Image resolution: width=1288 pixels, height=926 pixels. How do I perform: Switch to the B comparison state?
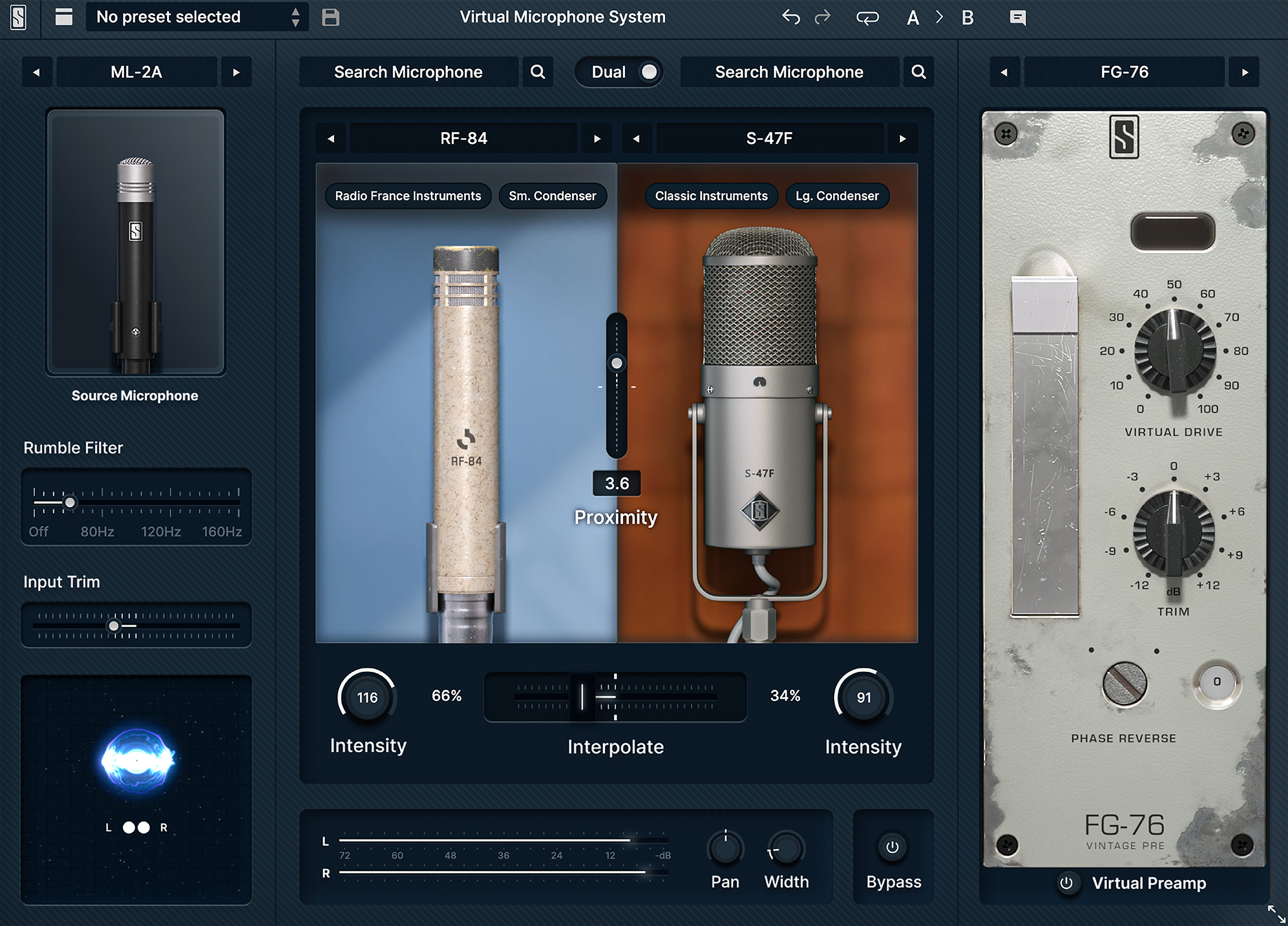click(x=967, y=17)
